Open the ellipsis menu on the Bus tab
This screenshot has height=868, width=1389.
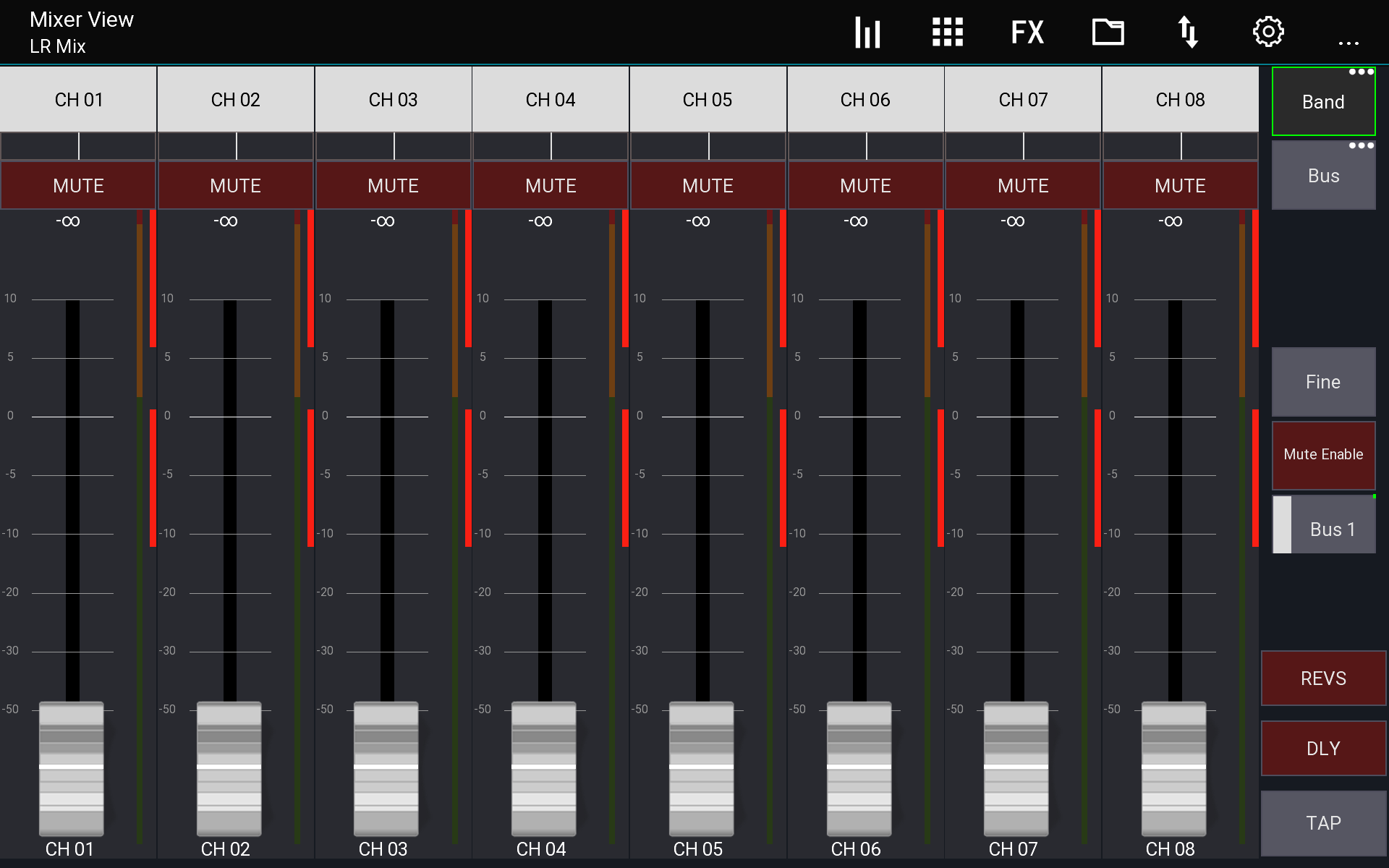pyautogui.click(x=1361, y=145)
